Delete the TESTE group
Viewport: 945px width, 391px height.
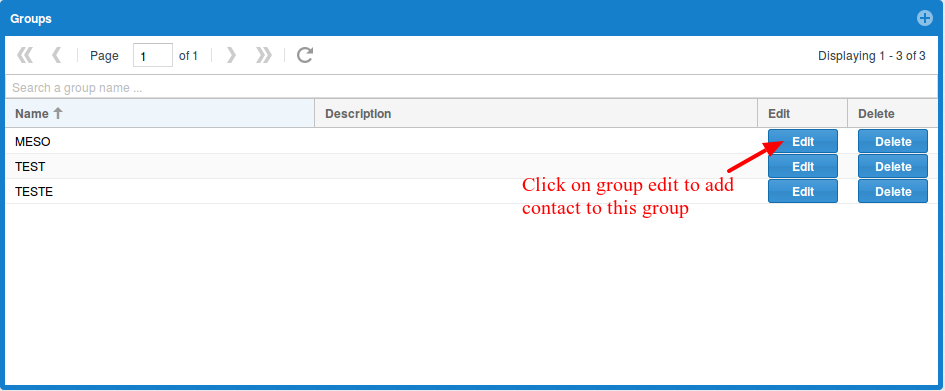(x=893, y=192)
